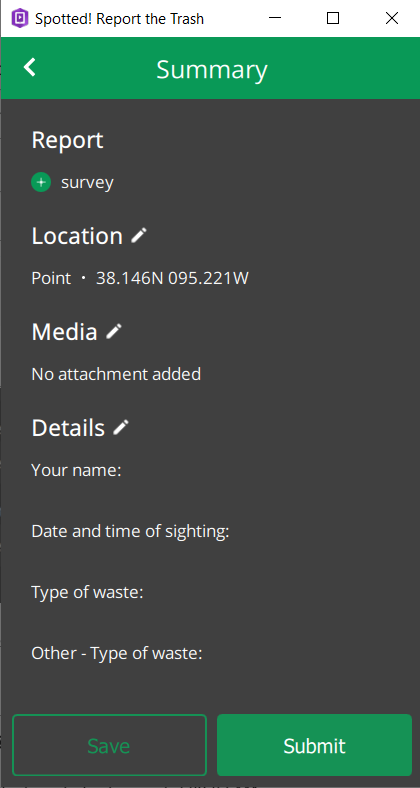The width and height of the screenshot is (420, 788).
Task: Maximize the application window
Action: [x=333, y=19]
